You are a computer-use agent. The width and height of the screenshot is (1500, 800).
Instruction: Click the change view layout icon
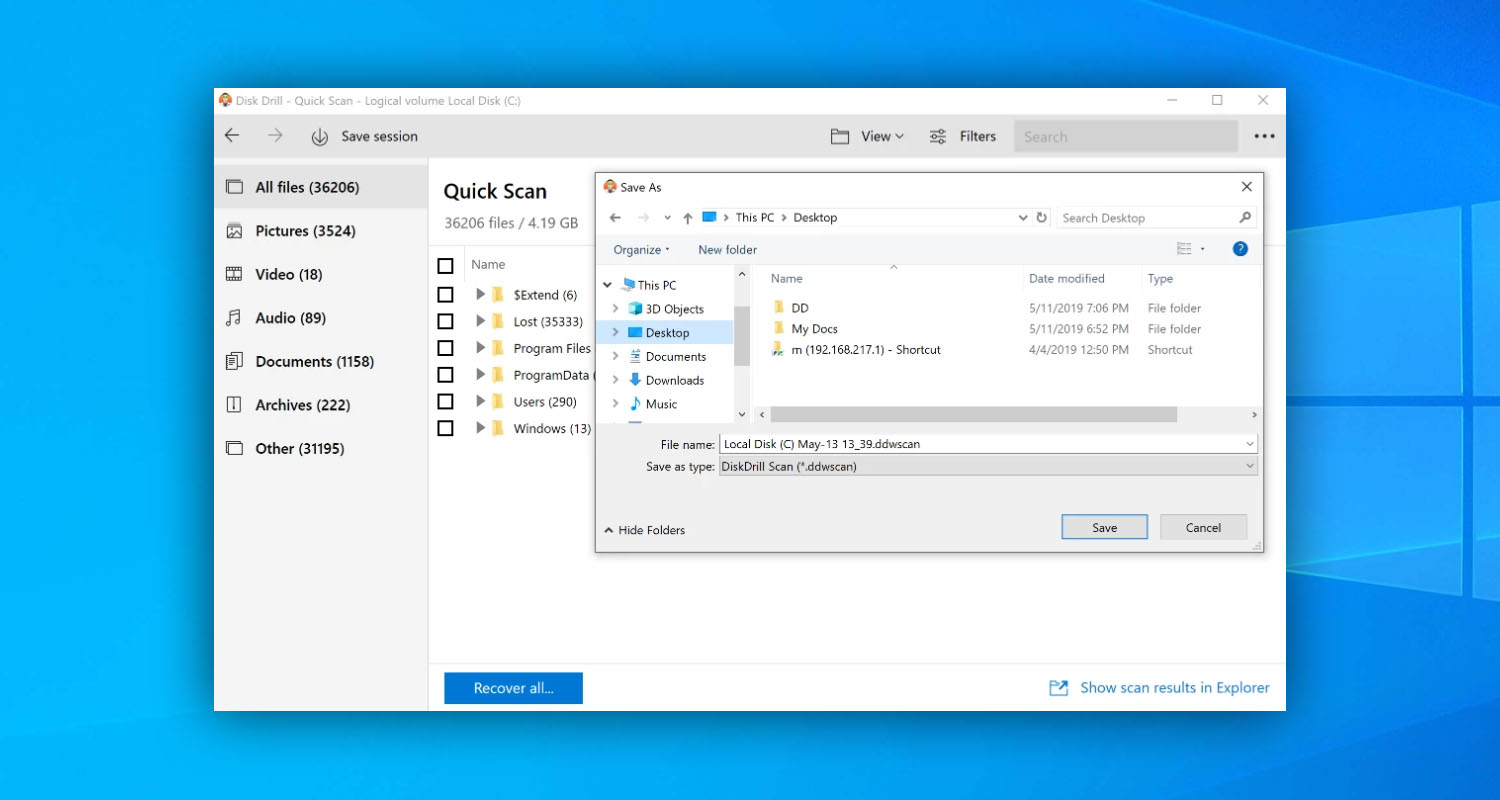coord(1185,249)
